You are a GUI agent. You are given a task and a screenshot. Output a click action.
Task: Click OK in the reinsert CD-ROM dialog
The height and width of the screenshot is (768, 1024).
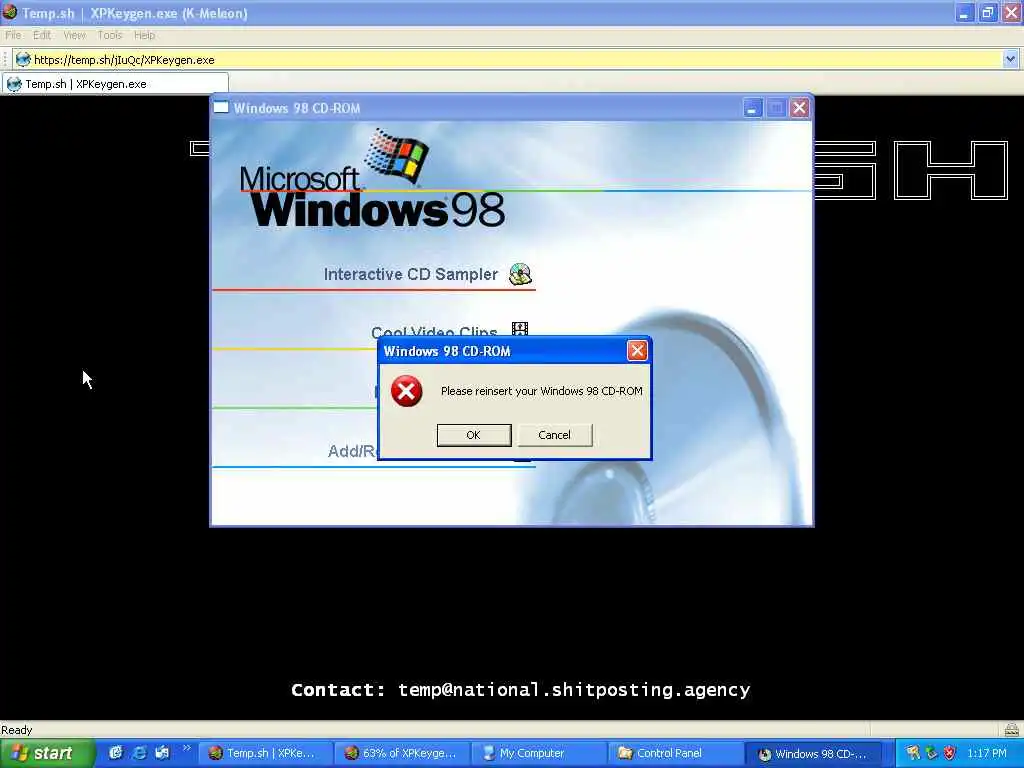click(473, 435)
